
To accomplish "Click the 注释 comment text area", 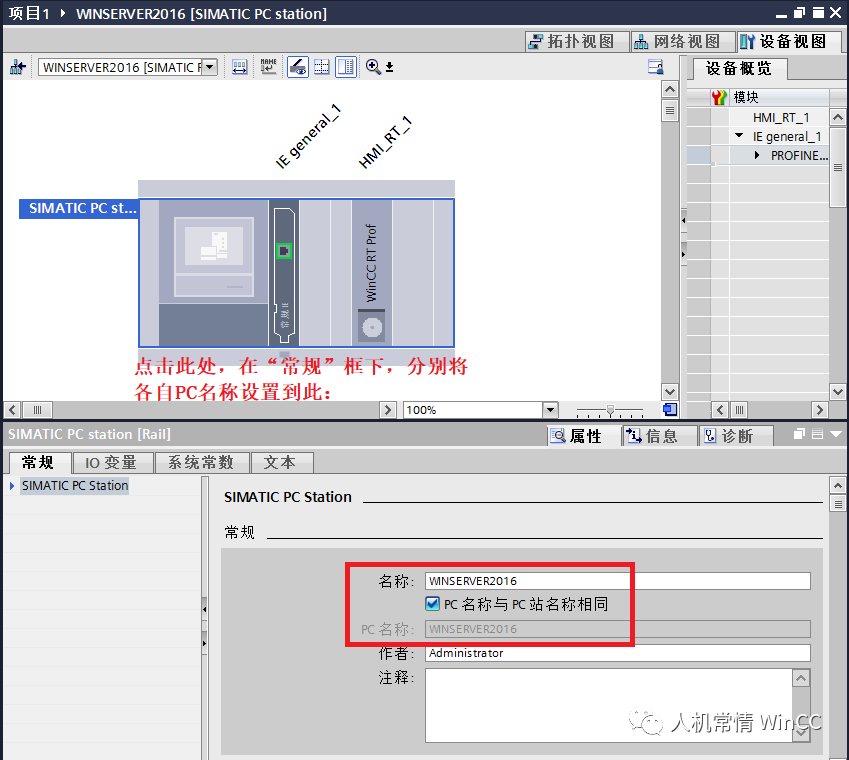I will pyautogui.click(x=609, y=705).
